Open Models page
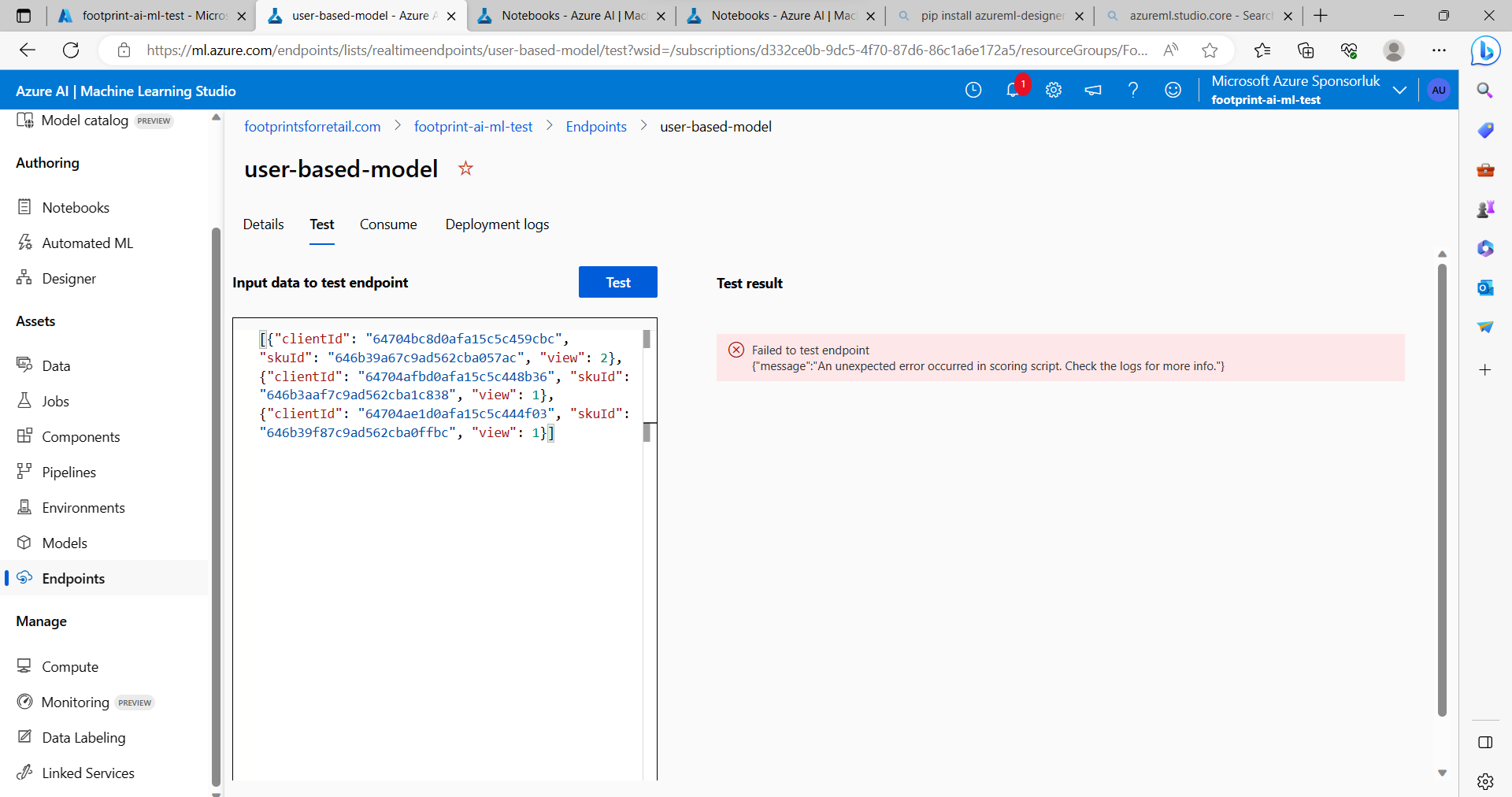The image size is (1512, 797). [64, 543]
